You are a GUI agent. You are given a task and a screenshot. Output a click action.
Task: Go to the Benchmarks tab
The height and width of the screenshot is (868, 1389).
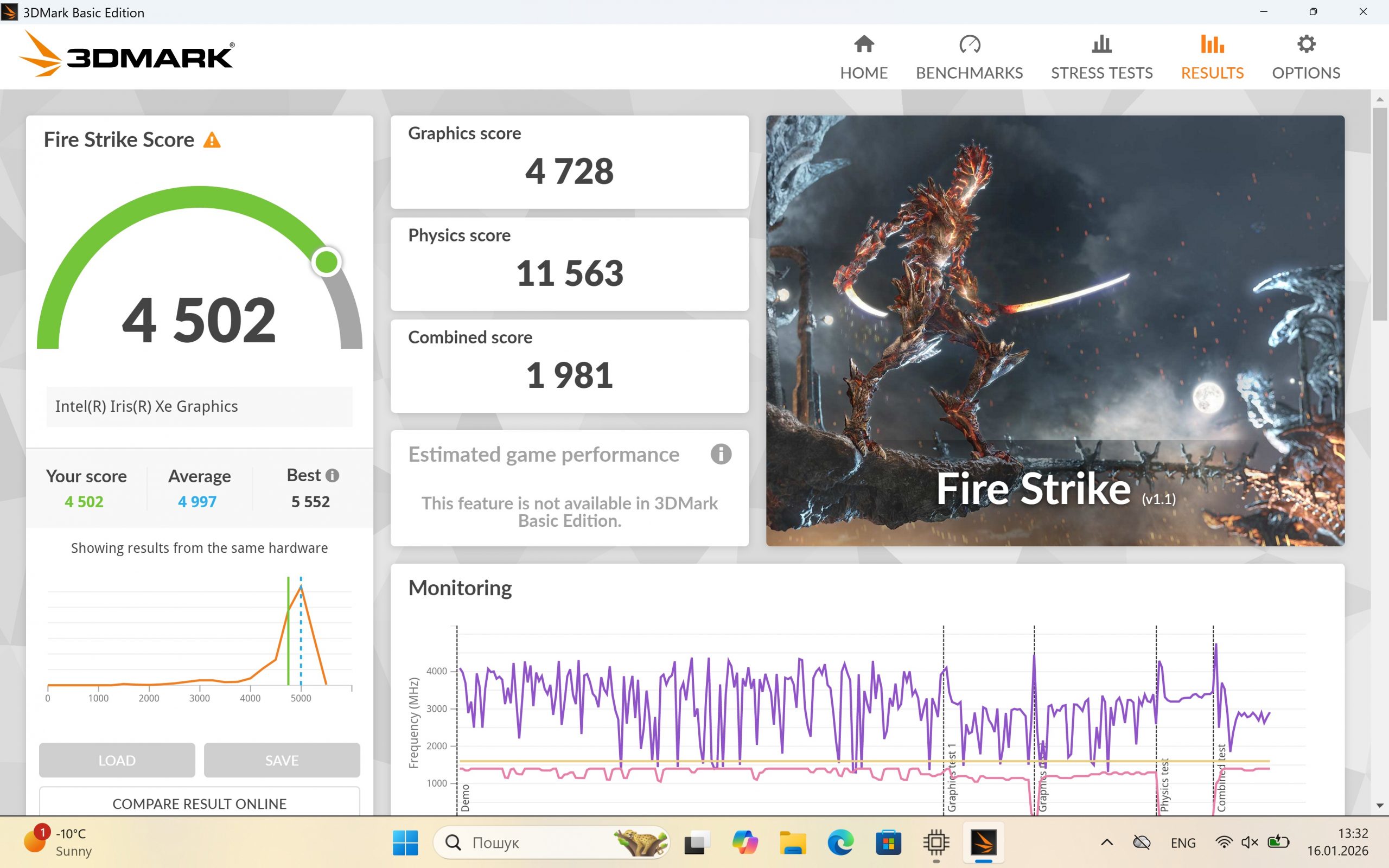click(x=969, y=57)
